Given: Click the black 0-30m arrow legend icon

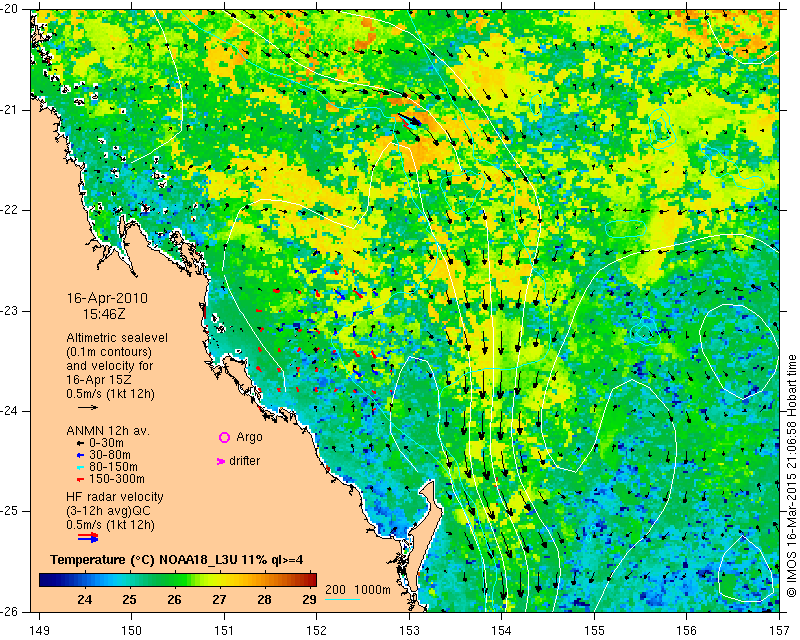Looking at the screenshot, I should tap(79, 443).
